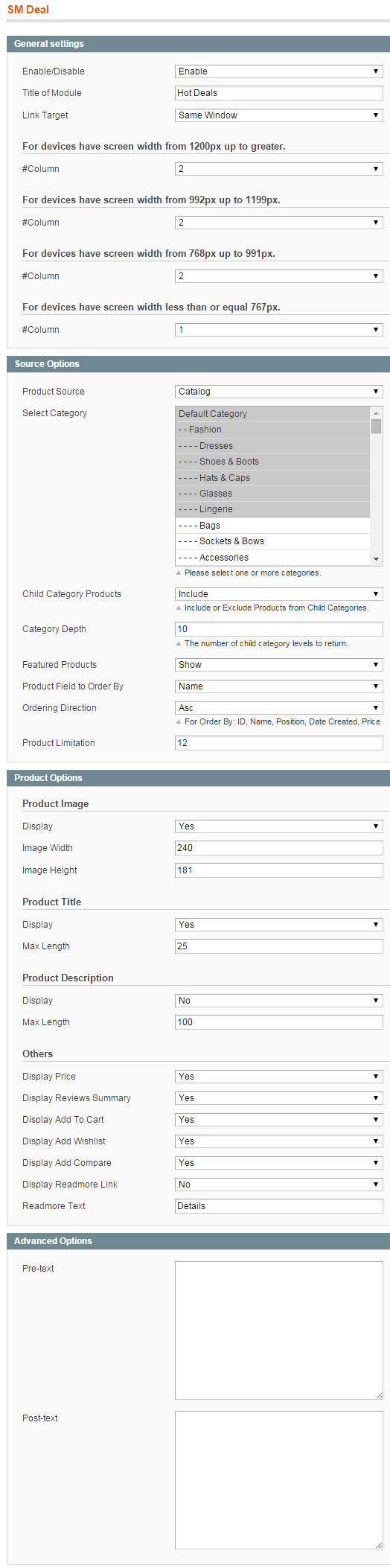Open the Featured Products dropdown
This screenshot has width=390, height=1568.
(279, 665)
